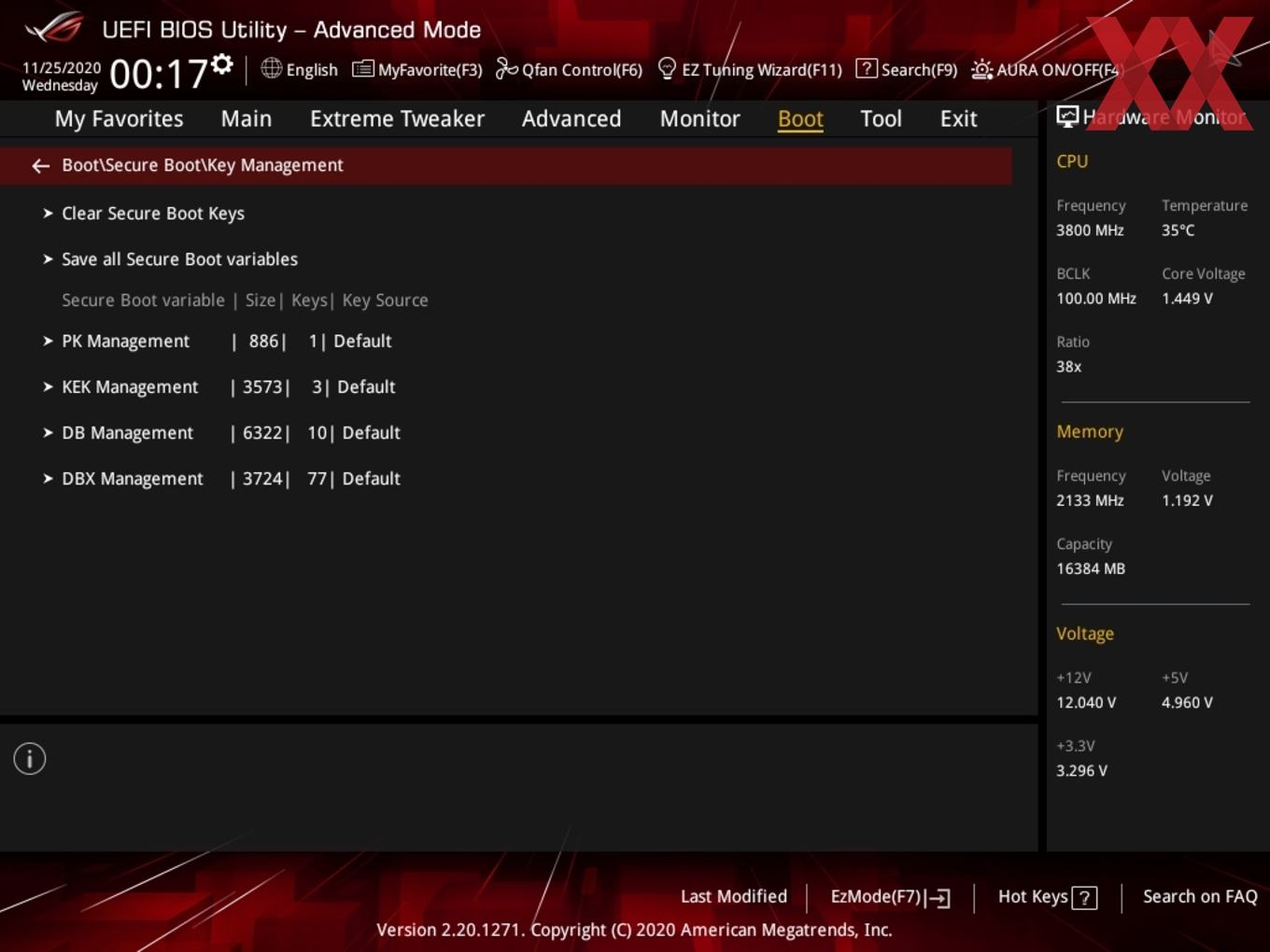
Task: Launch EZ Tuning Wizard(F11) label
Action: click(x=762, y=70)
